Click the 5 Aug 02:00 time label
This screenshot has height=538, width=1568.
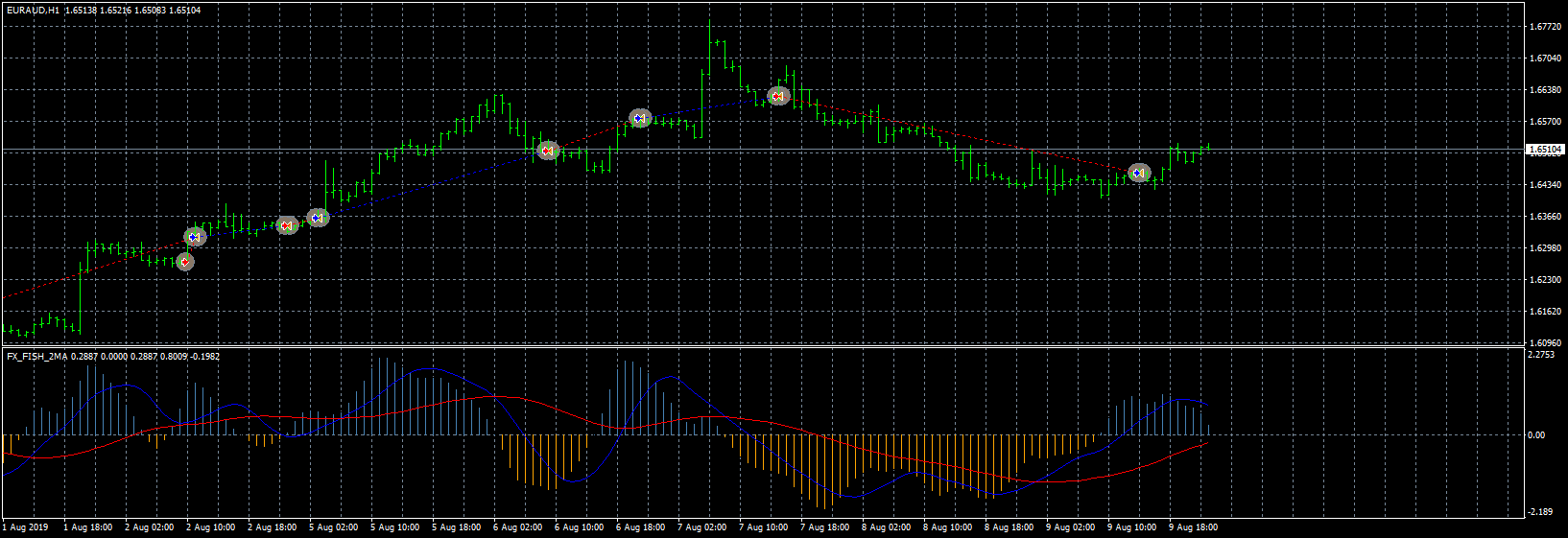pos(334,527)
